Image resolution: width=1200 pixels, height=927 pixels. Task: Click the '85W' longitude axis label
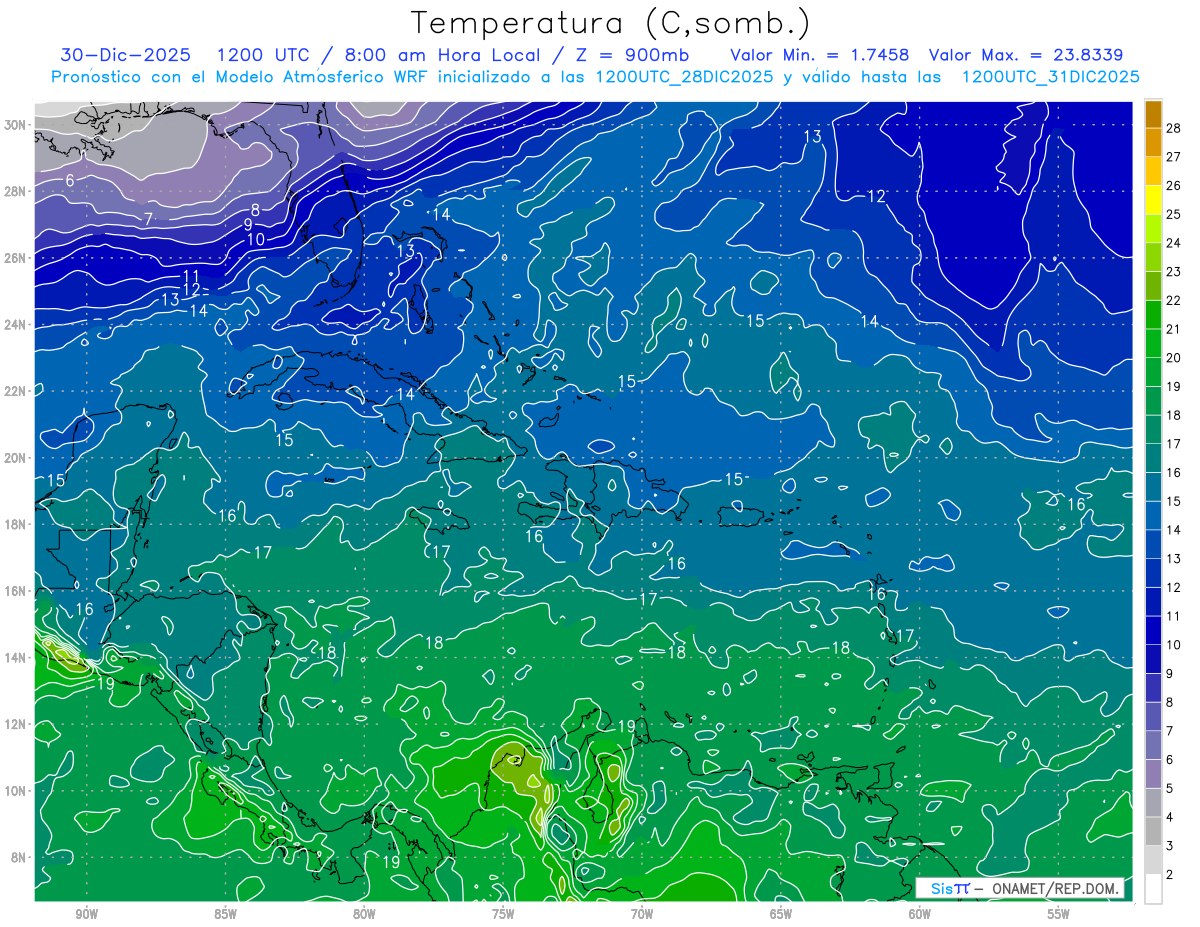point(225,914)
